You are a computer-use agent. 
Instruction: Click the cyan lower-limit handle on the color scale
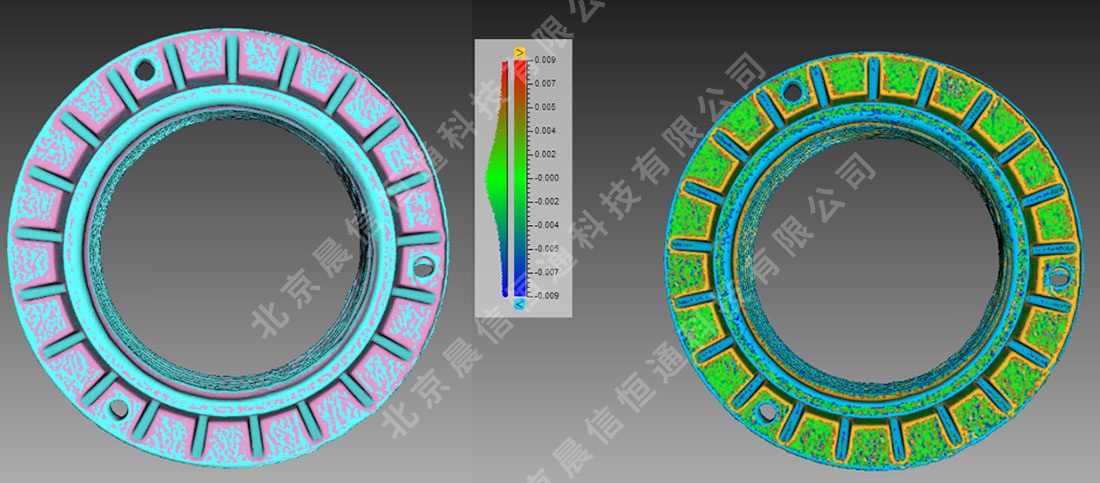[x=520, y=304]
